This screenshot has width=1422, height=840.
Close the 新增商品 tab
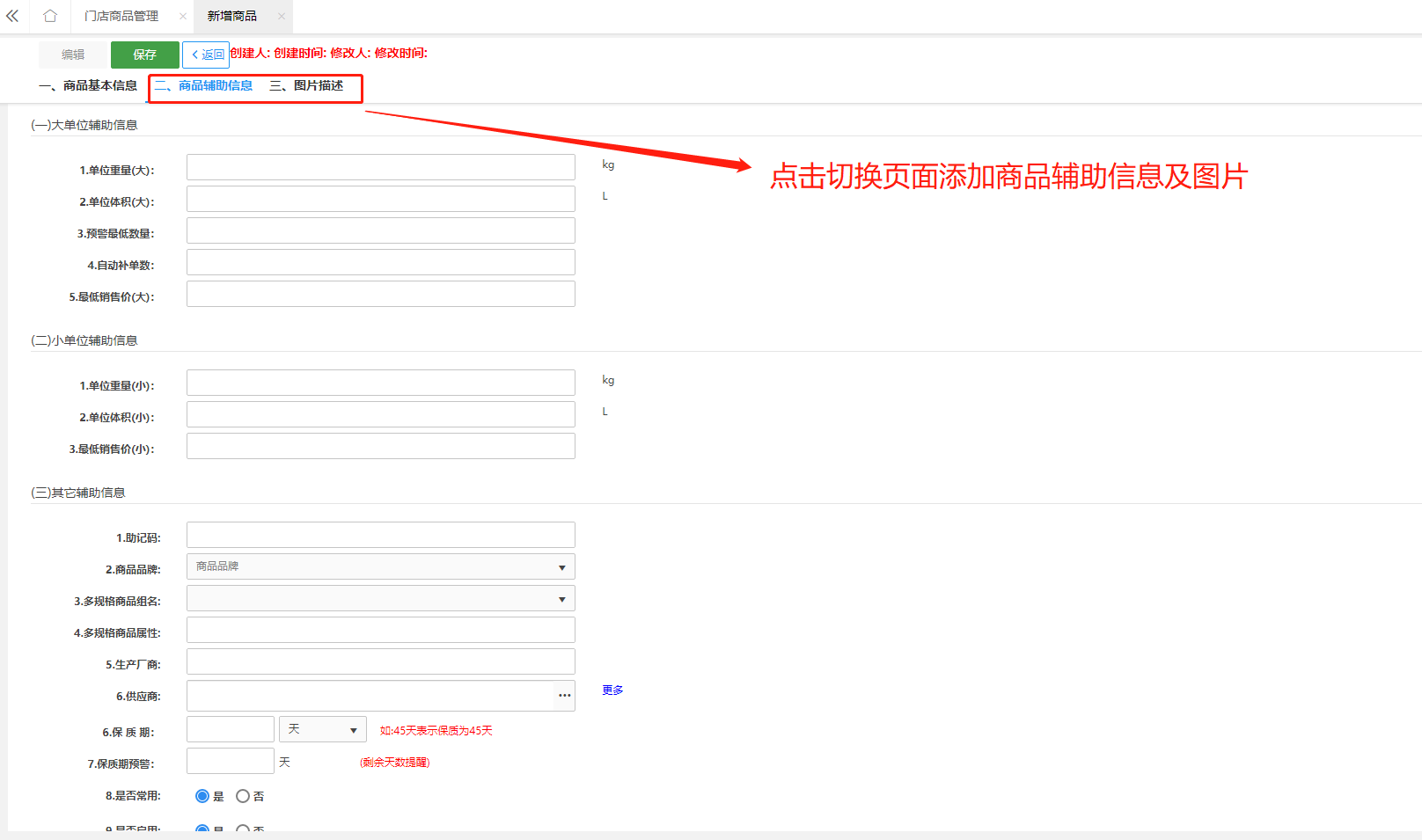(x=282, y=16)
